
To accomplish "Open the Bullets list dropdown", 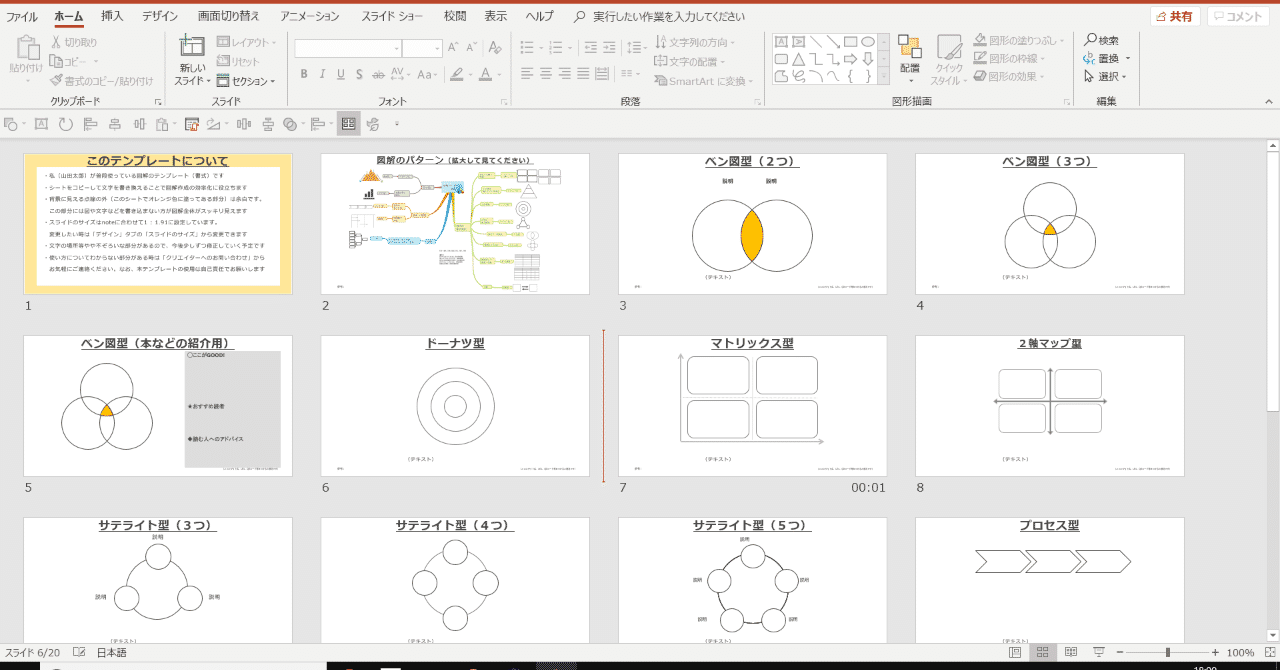I will click(542, 47).
